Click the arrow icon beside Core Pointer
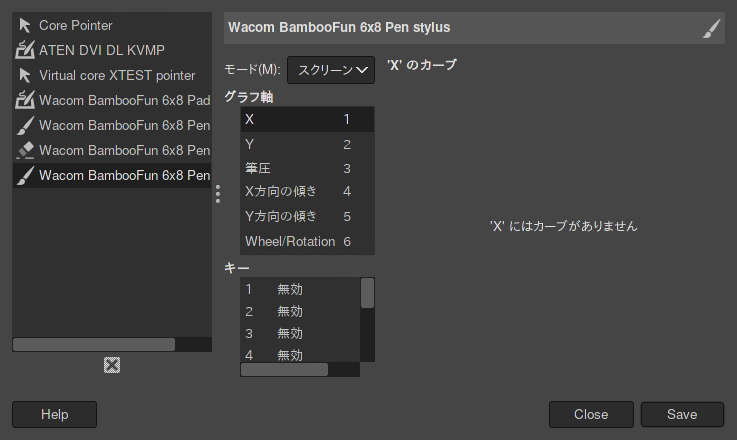The image size is (737, 440). pos(25,25)
